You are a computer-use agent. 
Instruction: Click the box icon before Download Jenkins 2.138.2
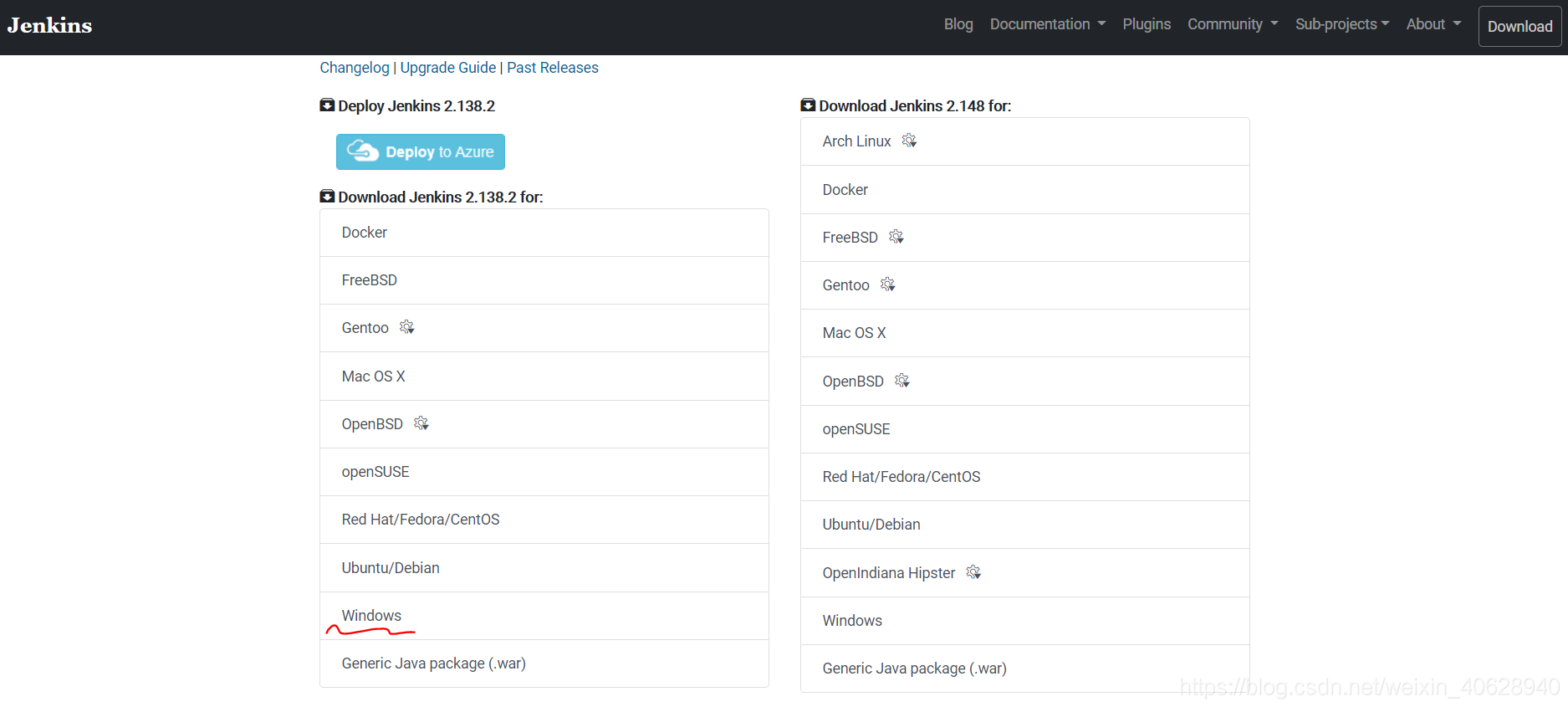point(327,197)
